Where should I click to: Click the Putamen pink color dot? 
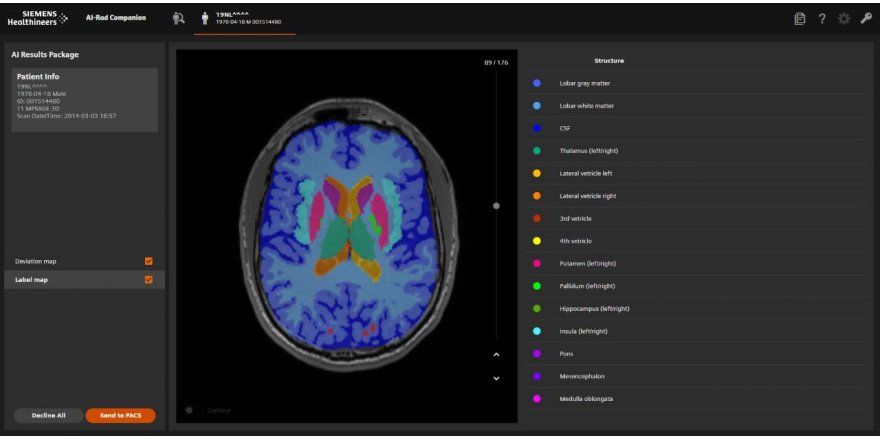(x=537, y=263)
